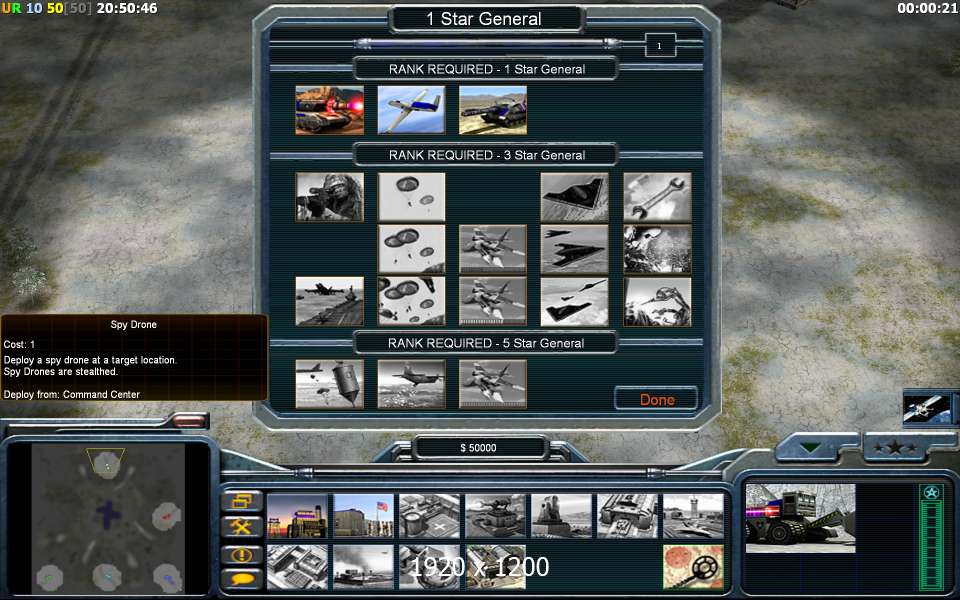This screenshot has width=960, height=600.
Task: Select the bottom paradrop icon with the most parachutes
Action: (x=411, y=301)
